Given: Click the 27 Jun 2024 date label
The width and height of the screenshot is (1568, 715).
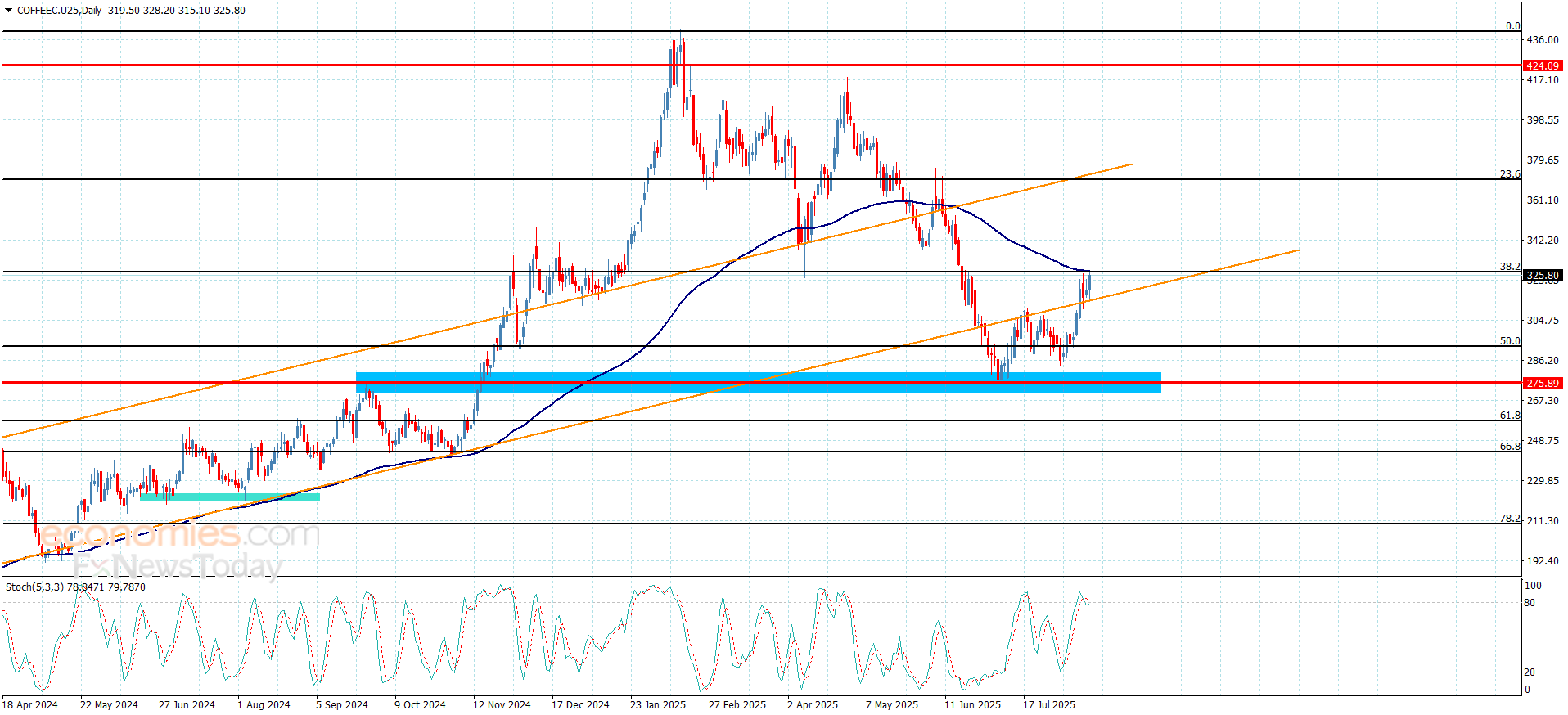Looking at the screenshot, I should 187,705.
